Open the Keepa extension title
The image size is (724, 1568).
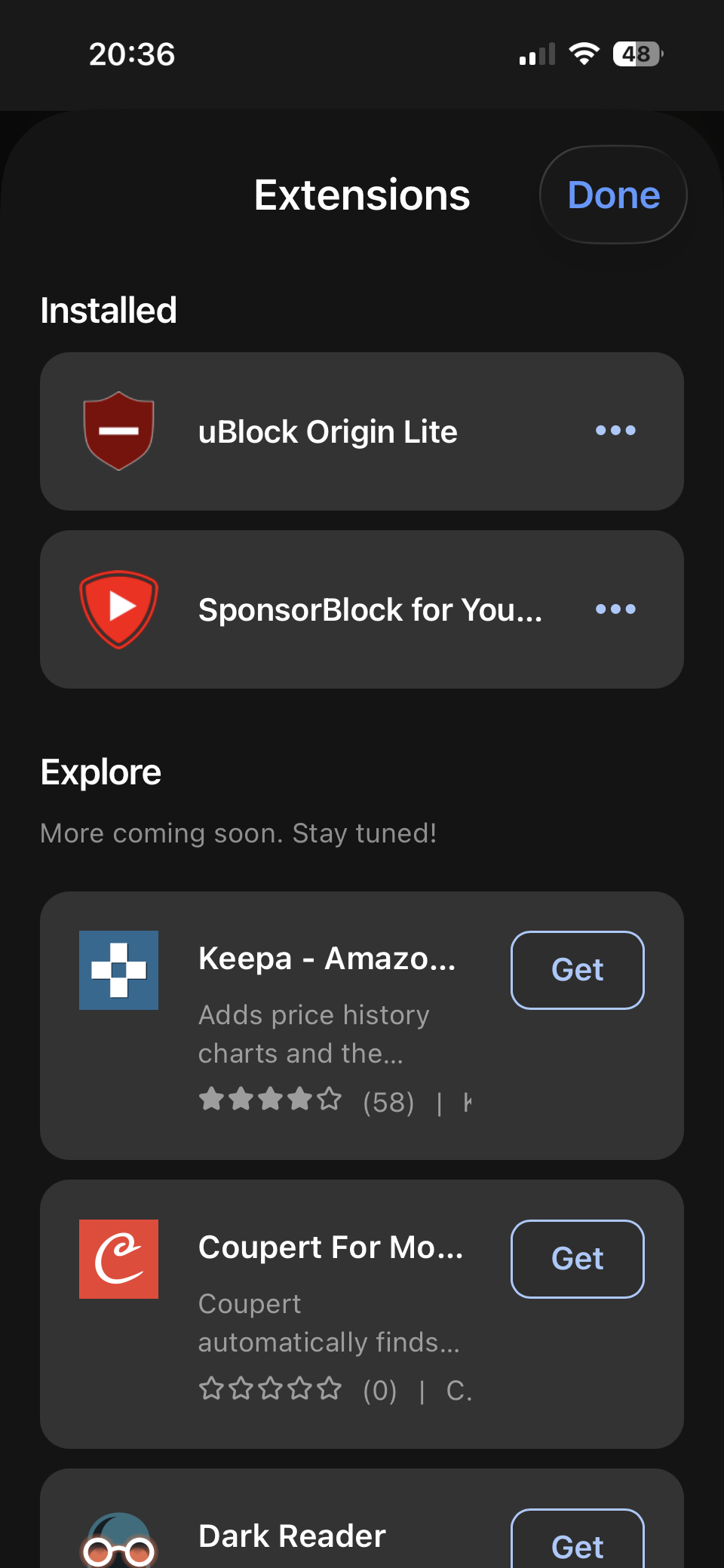click(327, 959)
